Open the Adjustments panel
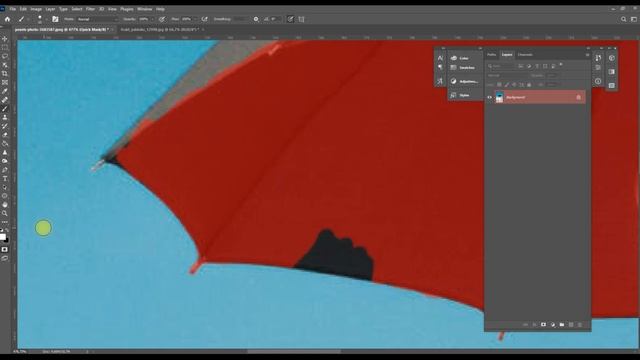 [464, 82]
